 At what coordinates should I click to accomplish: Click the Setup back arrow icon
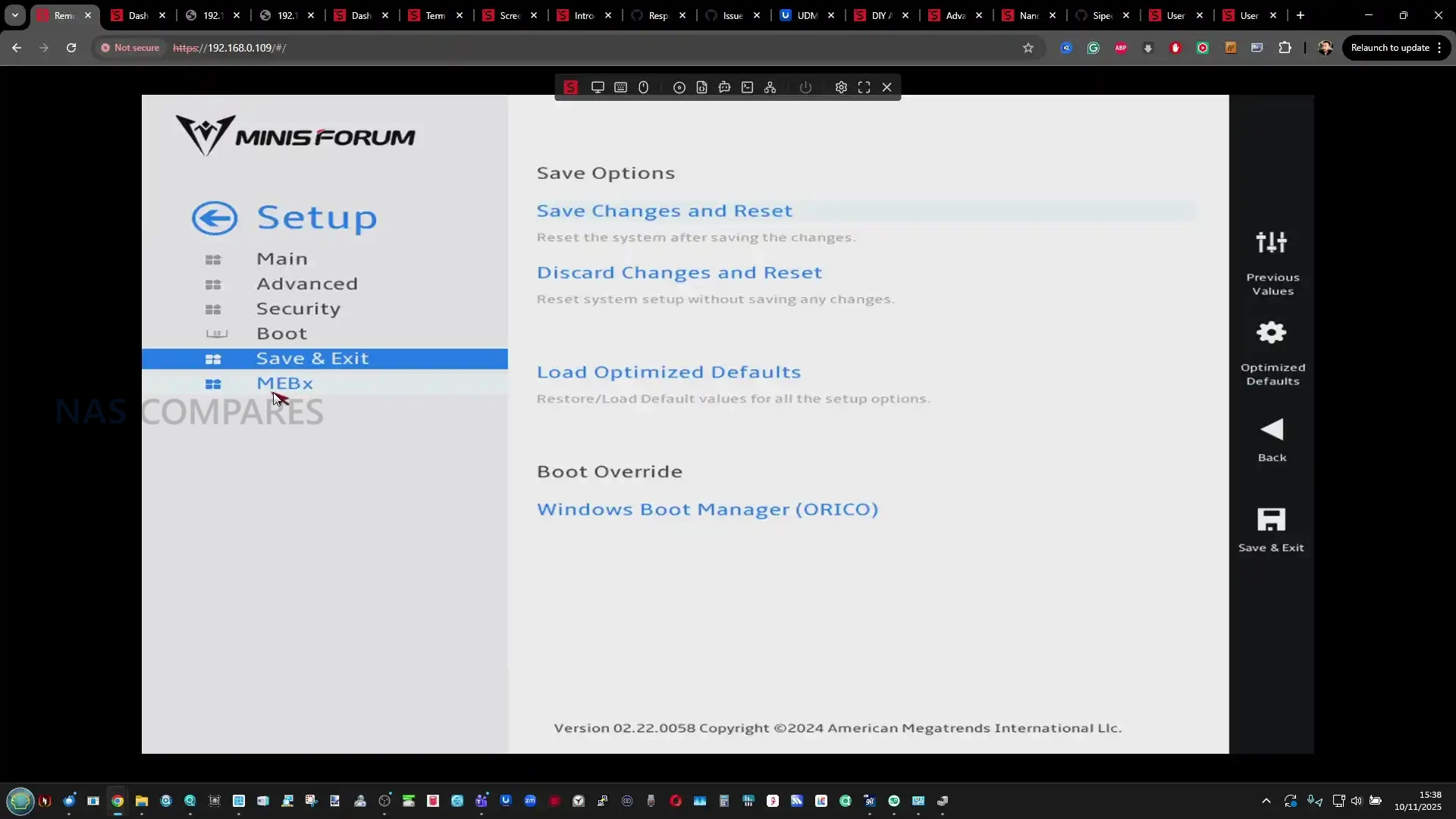point(214,218)
